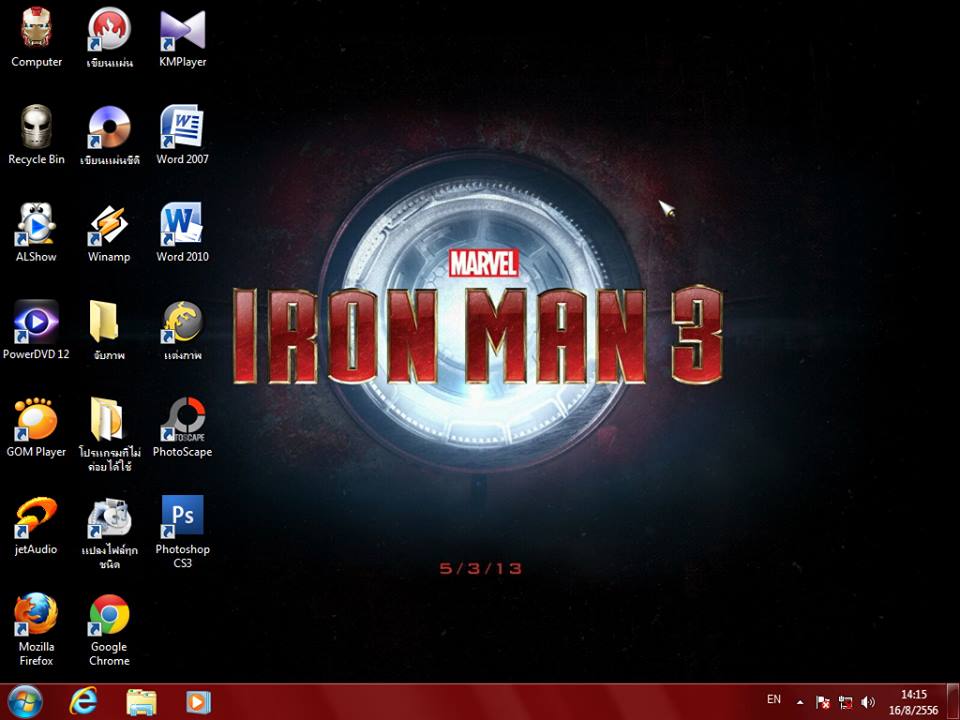Select the disc burning icon beside Recycle Bin
Screen dimensions: 960x720
tap(109, 135)
